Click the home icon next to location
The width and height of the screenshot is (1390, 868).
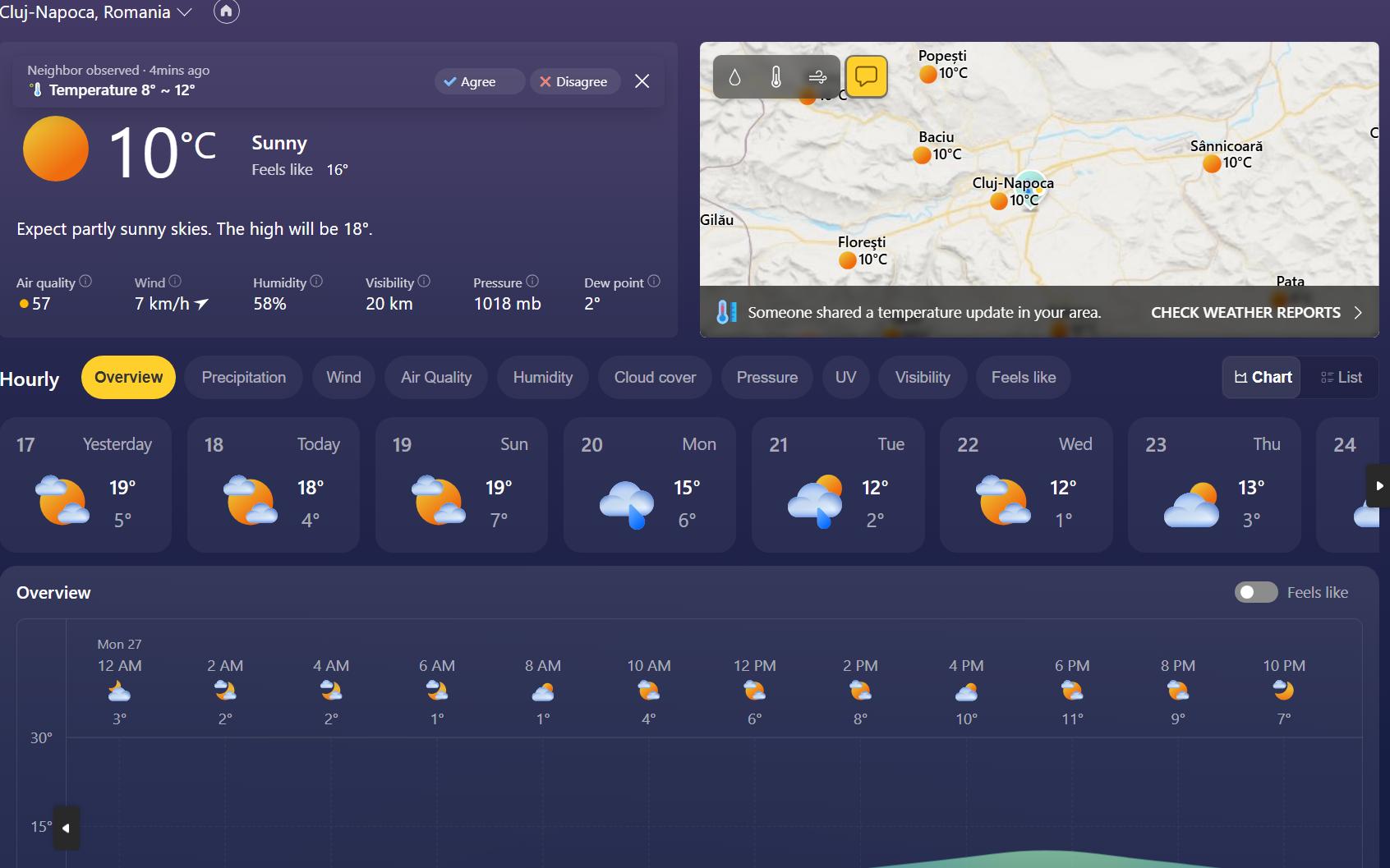226,11
